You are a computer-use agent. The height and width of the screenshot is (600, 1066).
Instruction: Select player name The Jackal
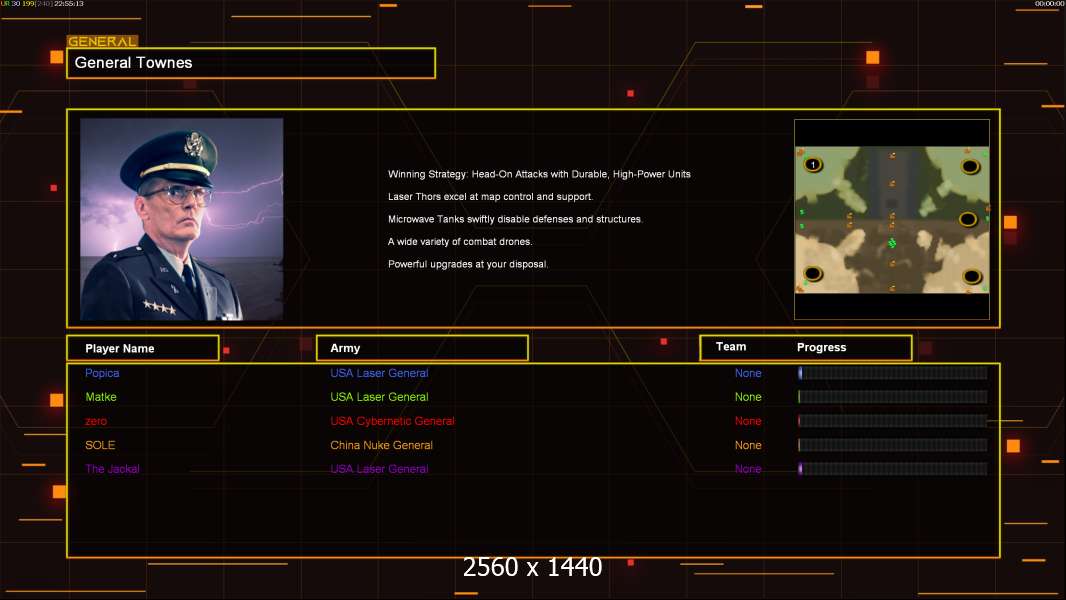point(112,469)
